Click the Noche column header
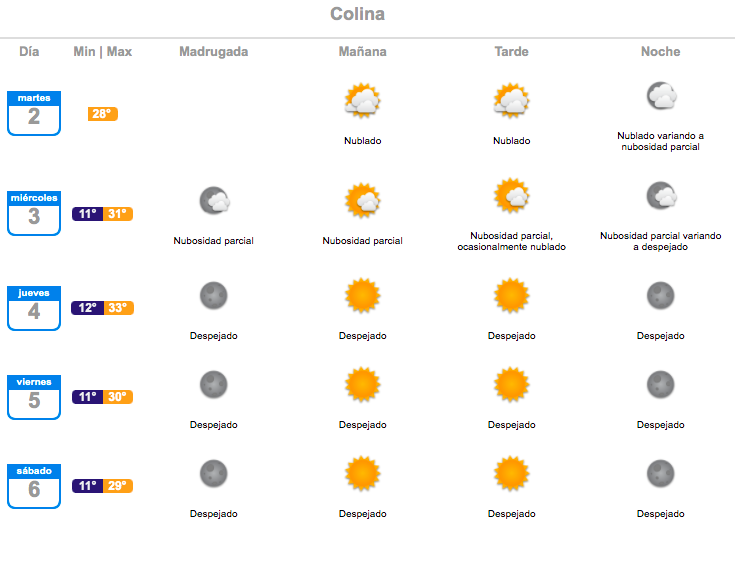The height and width of the screenshot is (587, 756). coord(661,52)
